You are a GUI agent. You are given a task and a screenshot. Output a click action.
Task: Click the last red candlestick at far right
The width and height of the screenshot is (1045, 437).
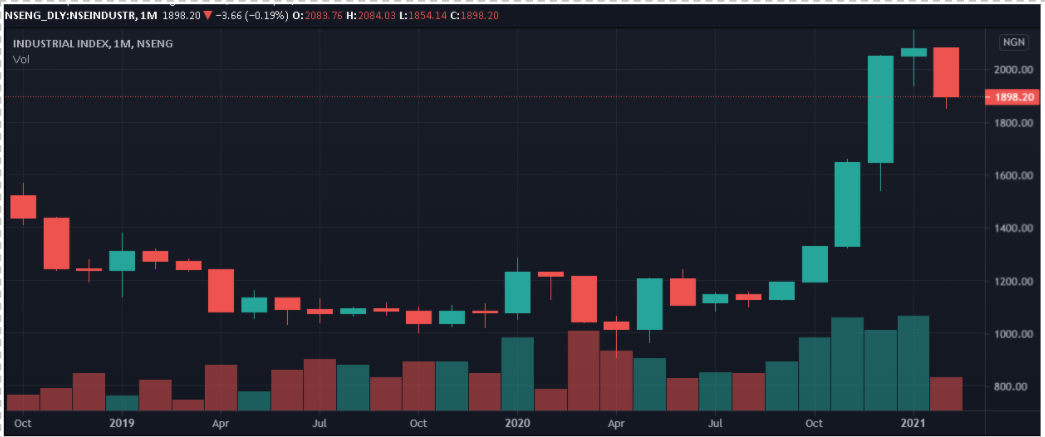(946, 72)
